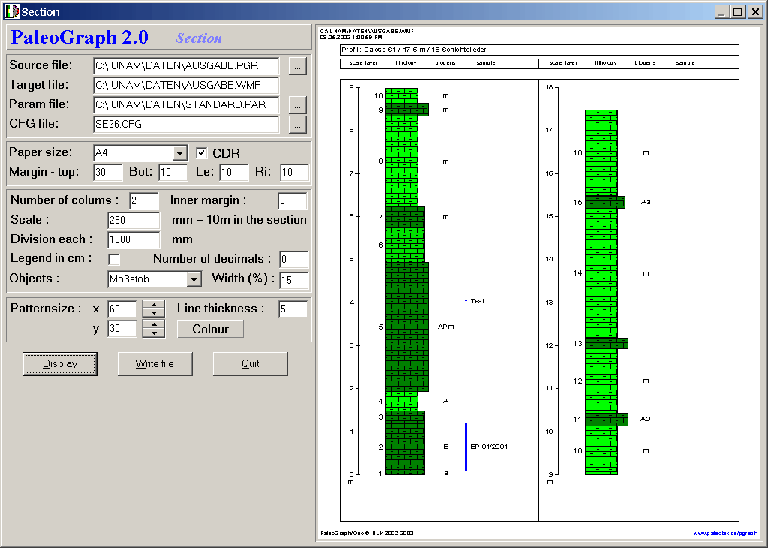Image resolution: width=768 pixels, height=548 pixels.
Task: Increase Patternsize x with up arrow
Action: coord(153,304)
